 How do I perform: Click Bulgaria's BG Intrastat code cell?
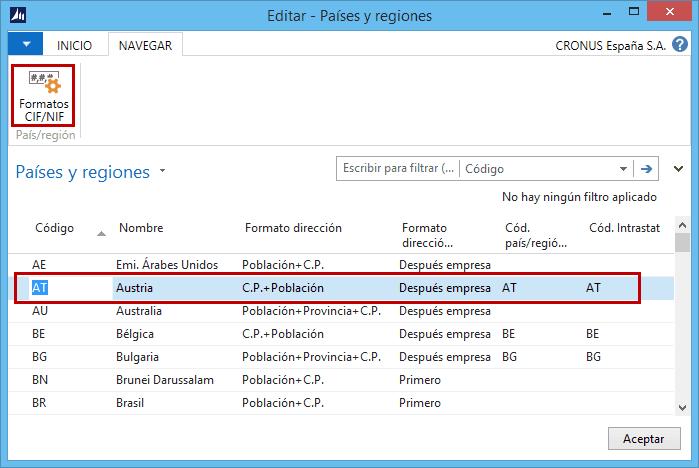[593, 357]
